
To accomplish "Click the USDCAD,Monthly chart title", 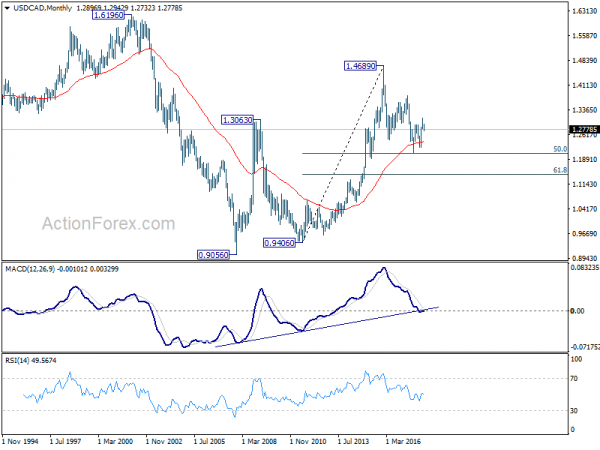I will [42, 8].
